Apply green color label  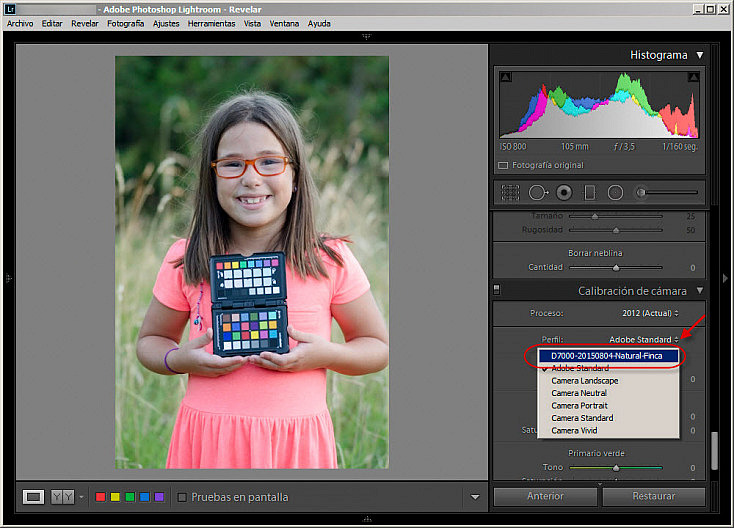[130, 497]
